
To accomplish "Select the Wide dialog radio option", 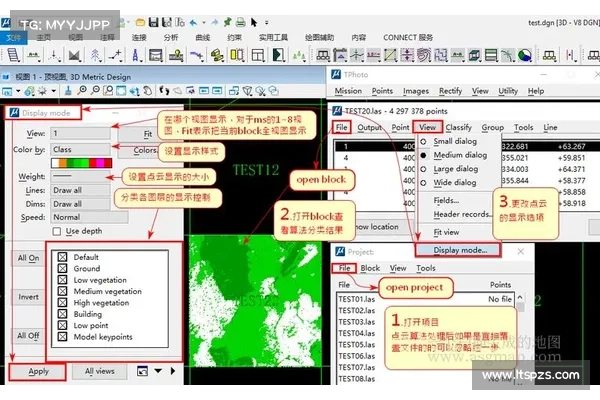I will tap(424, 183).
